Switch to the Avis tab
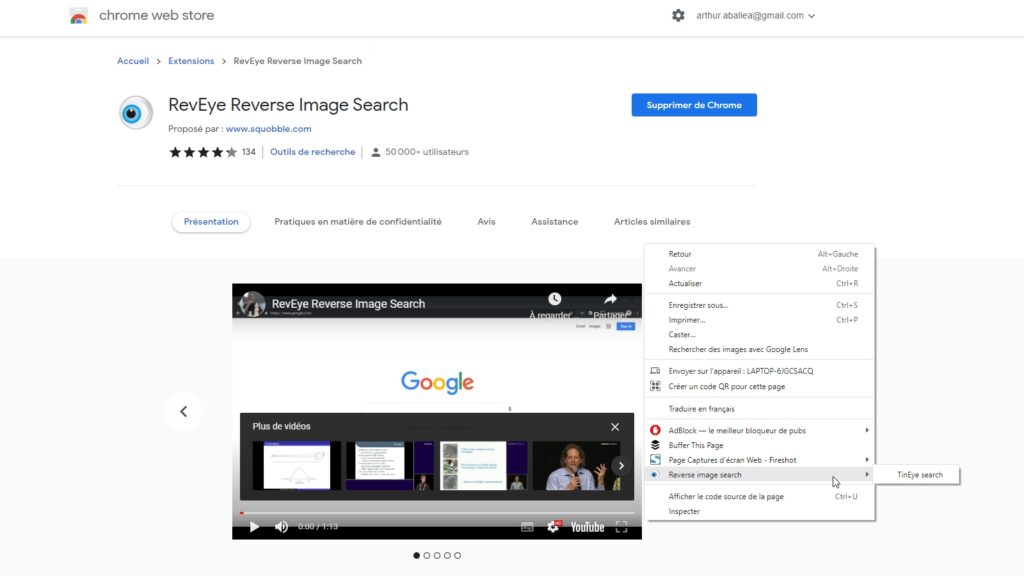 click(487, 221)
